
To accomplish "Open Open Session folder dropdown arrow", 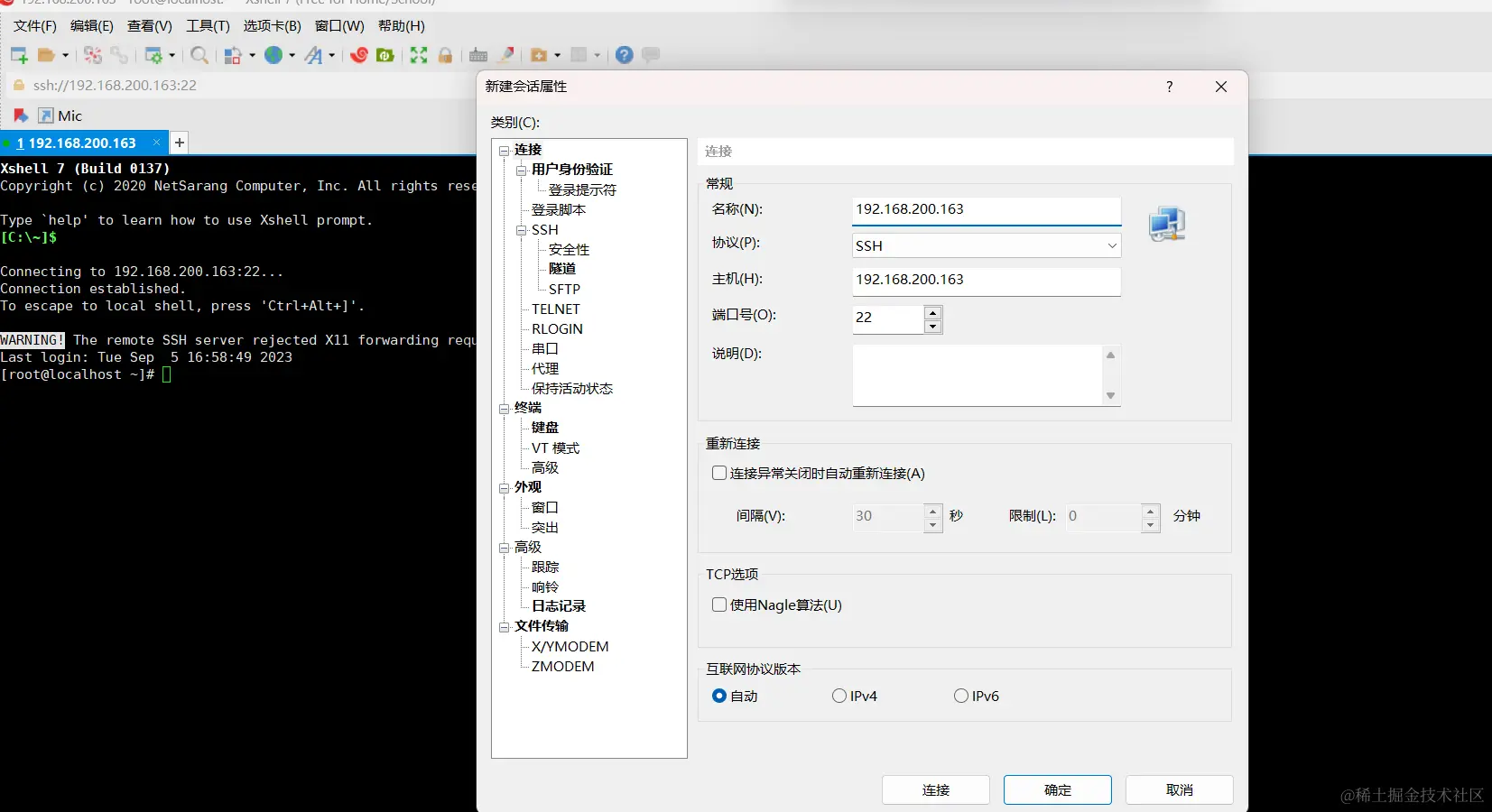I will 65,56.
